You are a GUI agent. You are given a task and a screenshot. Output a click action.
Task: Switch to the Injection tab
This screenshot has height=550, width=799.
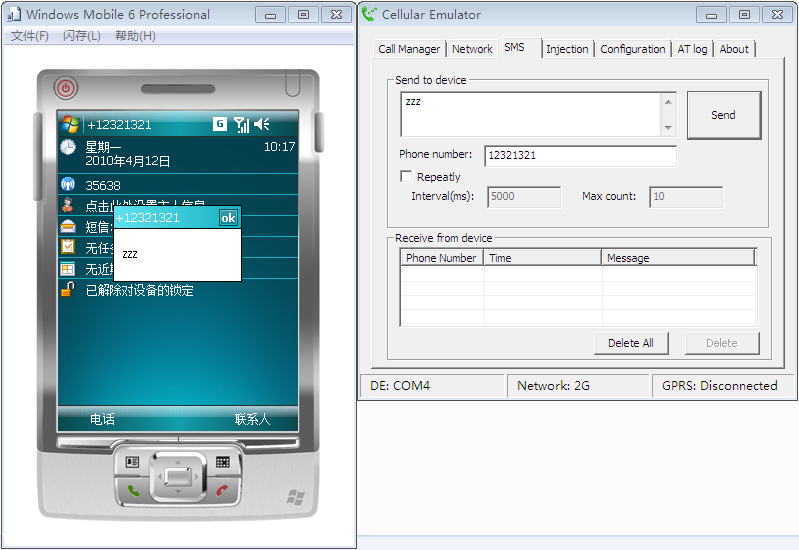[567, 49]
